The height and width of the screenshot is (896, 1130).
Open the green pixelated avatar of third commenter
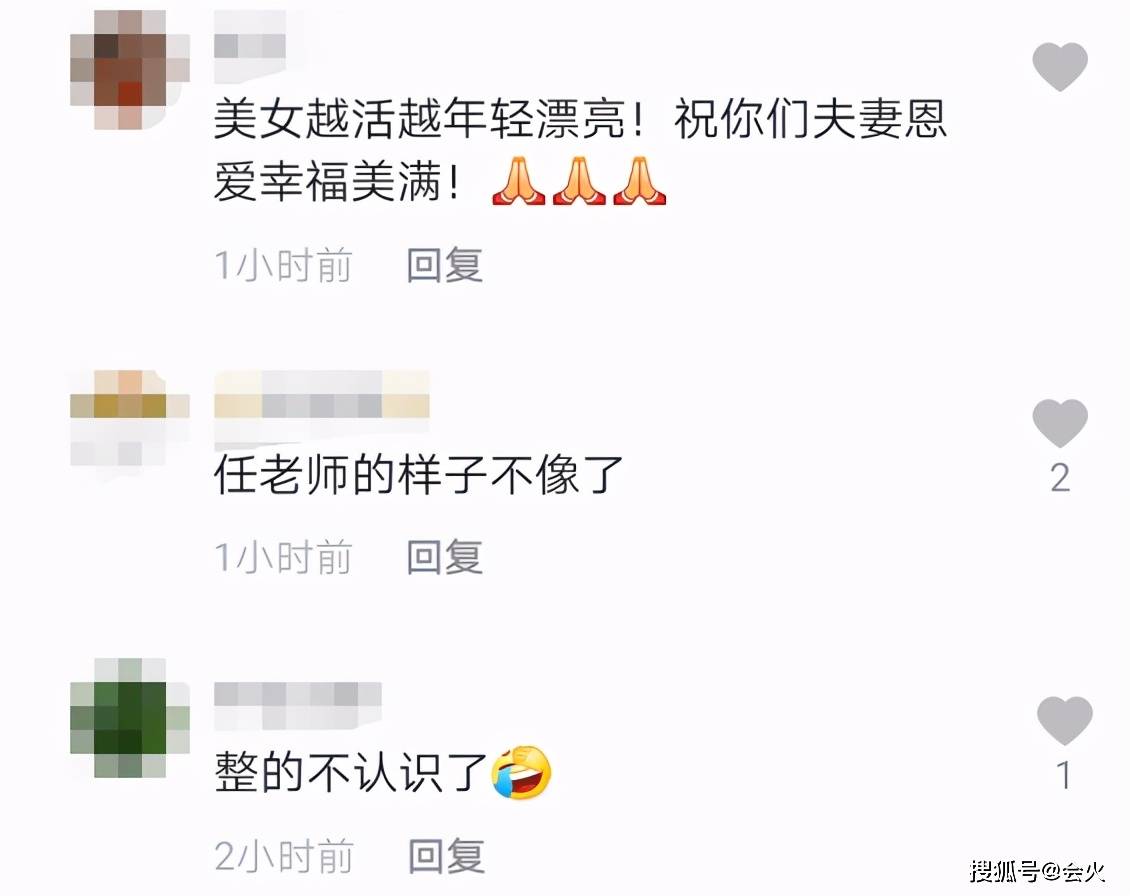pos(130,717)
